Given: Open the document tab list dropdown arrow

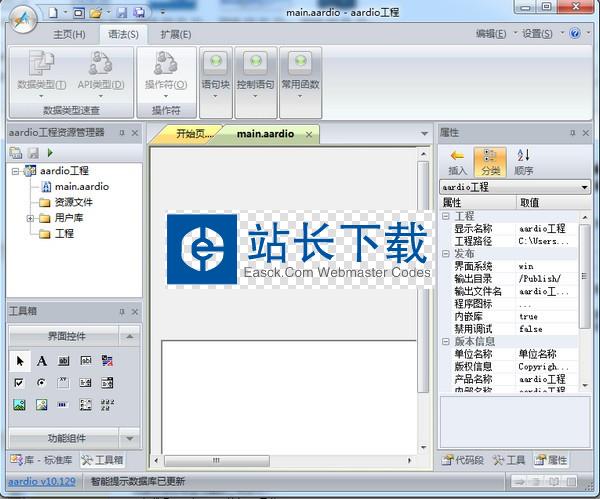Looking at the screenshot, I should click(424, 134).
